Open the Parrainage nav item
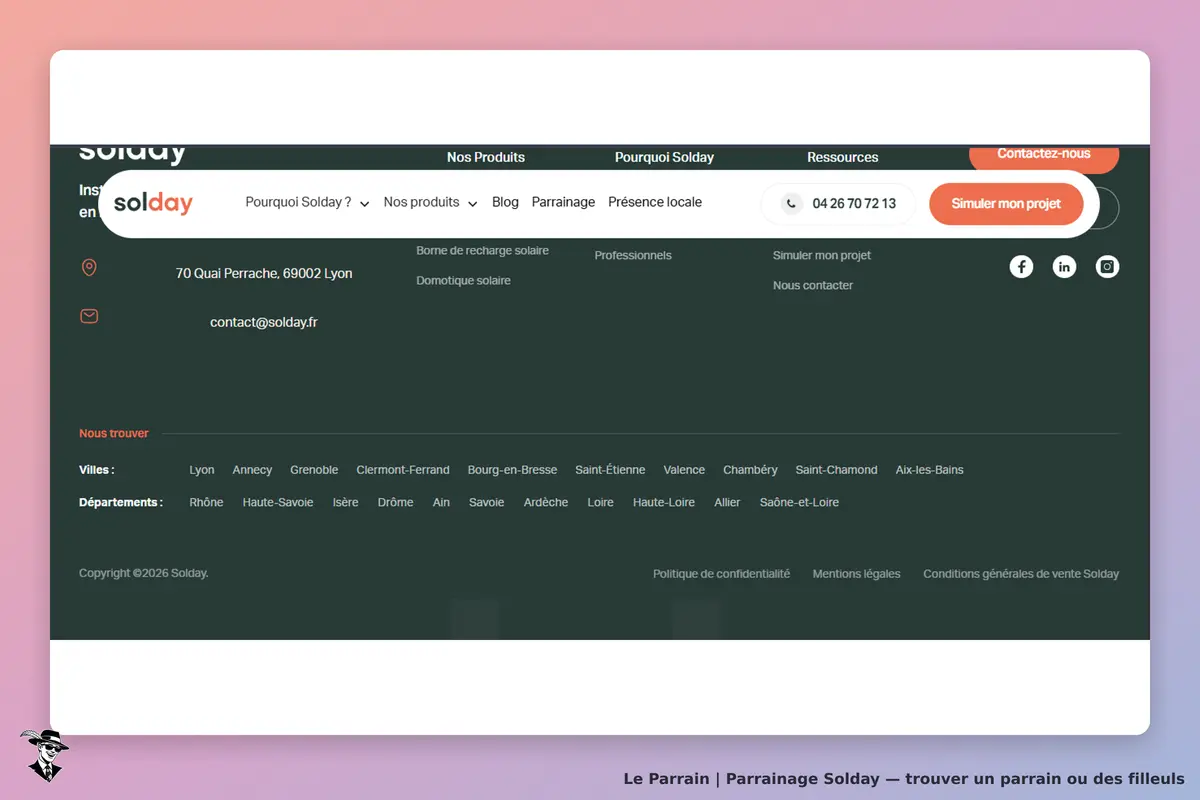 563,202
